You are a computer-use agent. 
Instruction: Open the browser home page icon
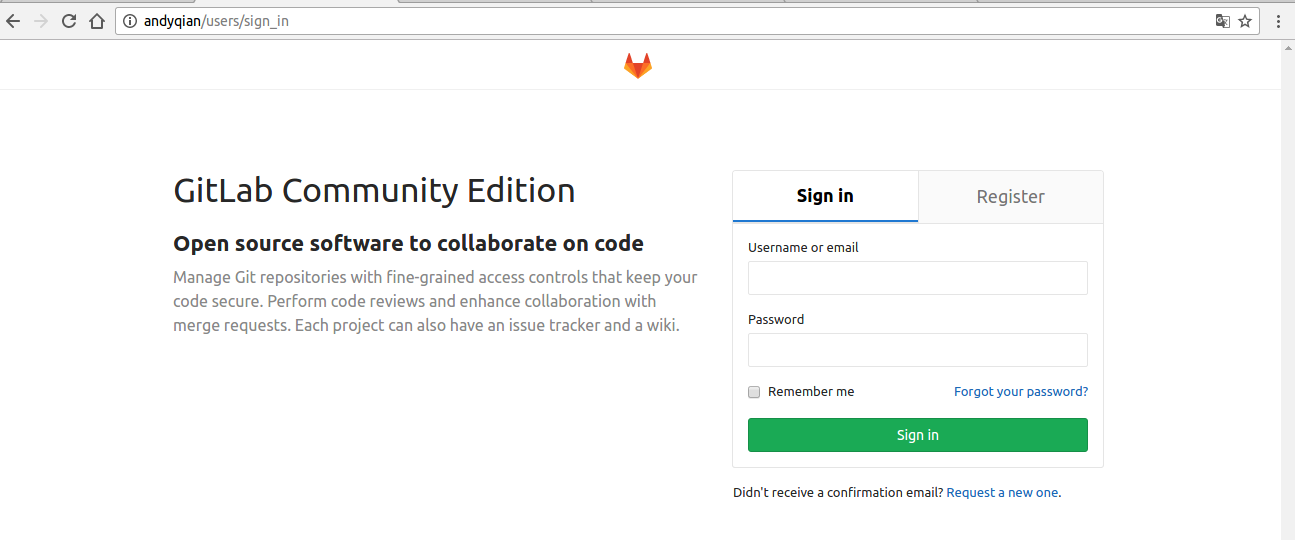tap(97, 21)
